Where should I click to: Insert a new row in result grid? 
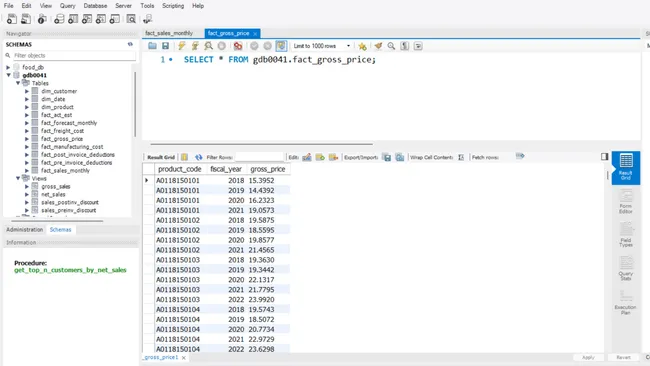(320, 157)
